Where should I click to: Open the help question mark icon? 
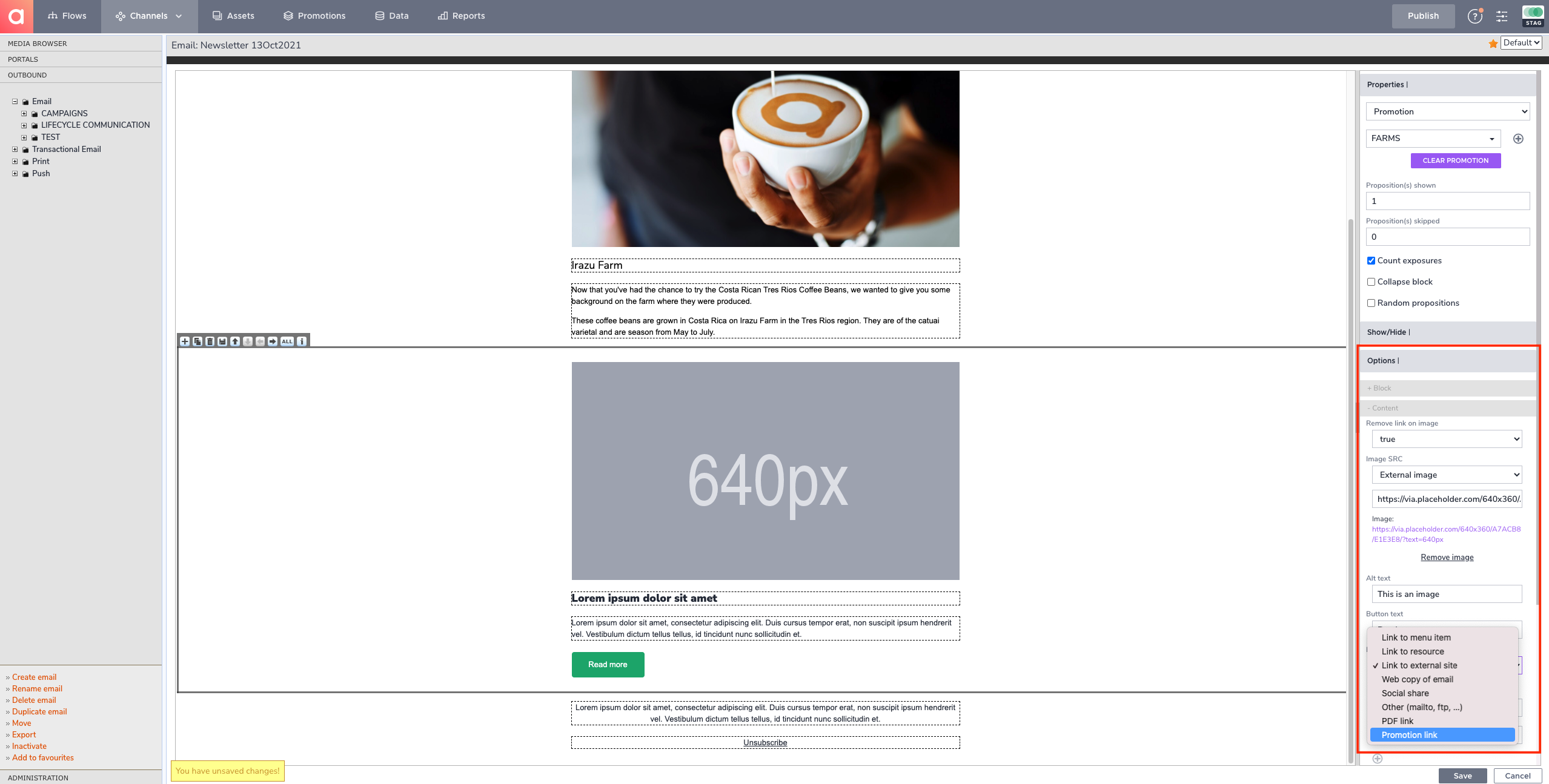(x=1474, y=16)
